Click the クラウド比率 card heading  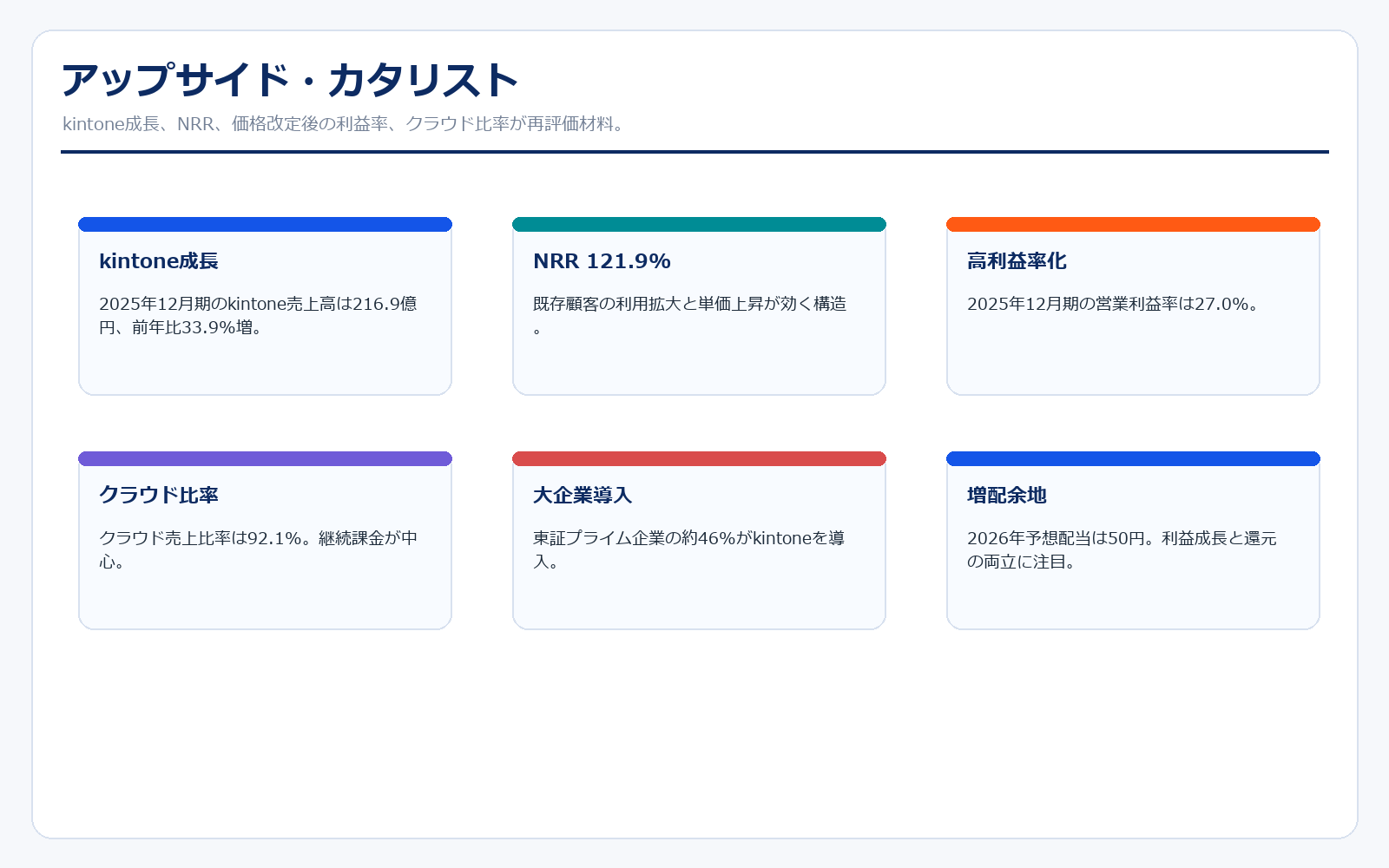[159, 496]
